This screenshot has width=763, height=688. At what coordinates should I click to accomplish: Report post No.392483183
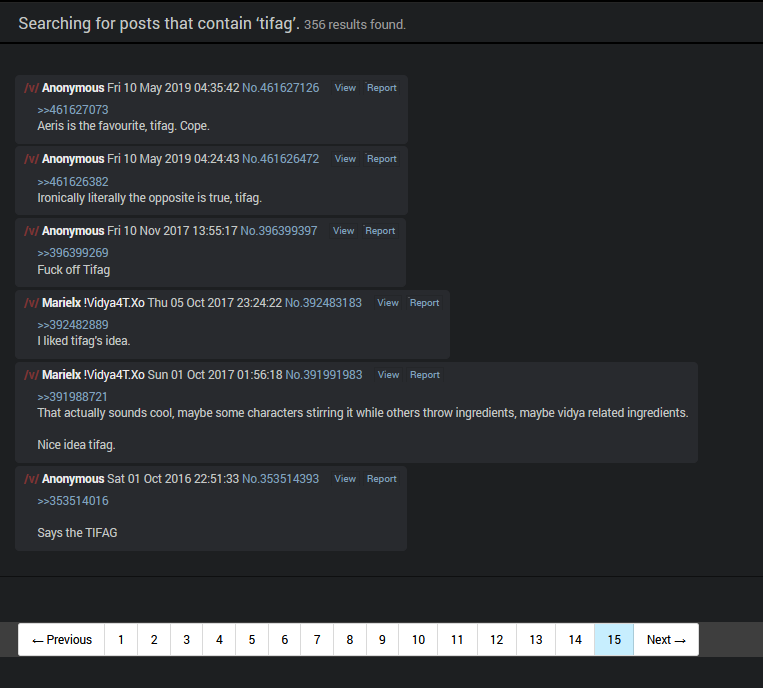424,303
